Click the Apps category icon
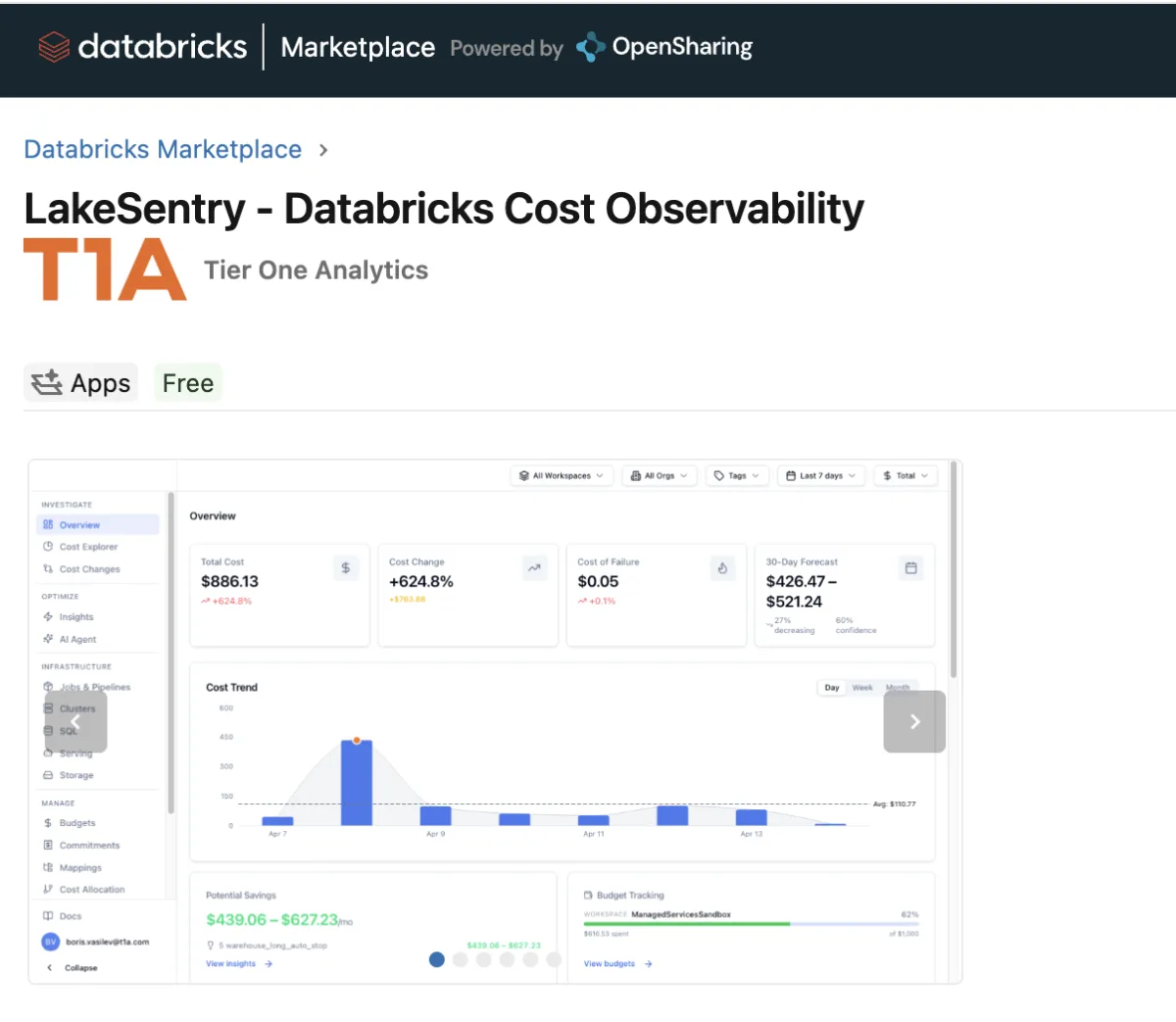 pos(46,382)
